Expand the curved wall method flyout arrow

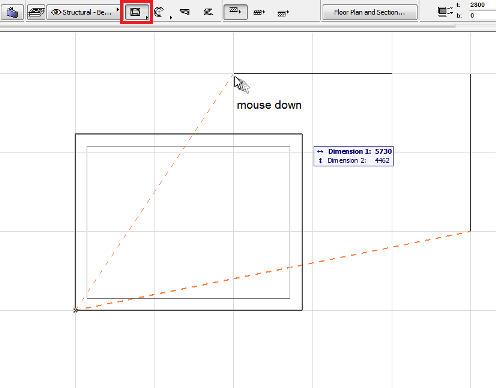(x=171, y=17)
